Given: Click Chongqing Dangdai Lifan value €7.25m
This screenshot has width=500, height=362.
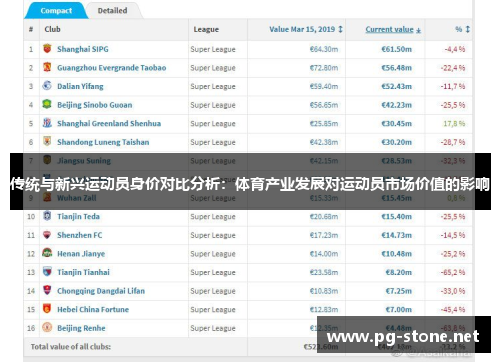Looking at the screenshot, I should point(398,291).
